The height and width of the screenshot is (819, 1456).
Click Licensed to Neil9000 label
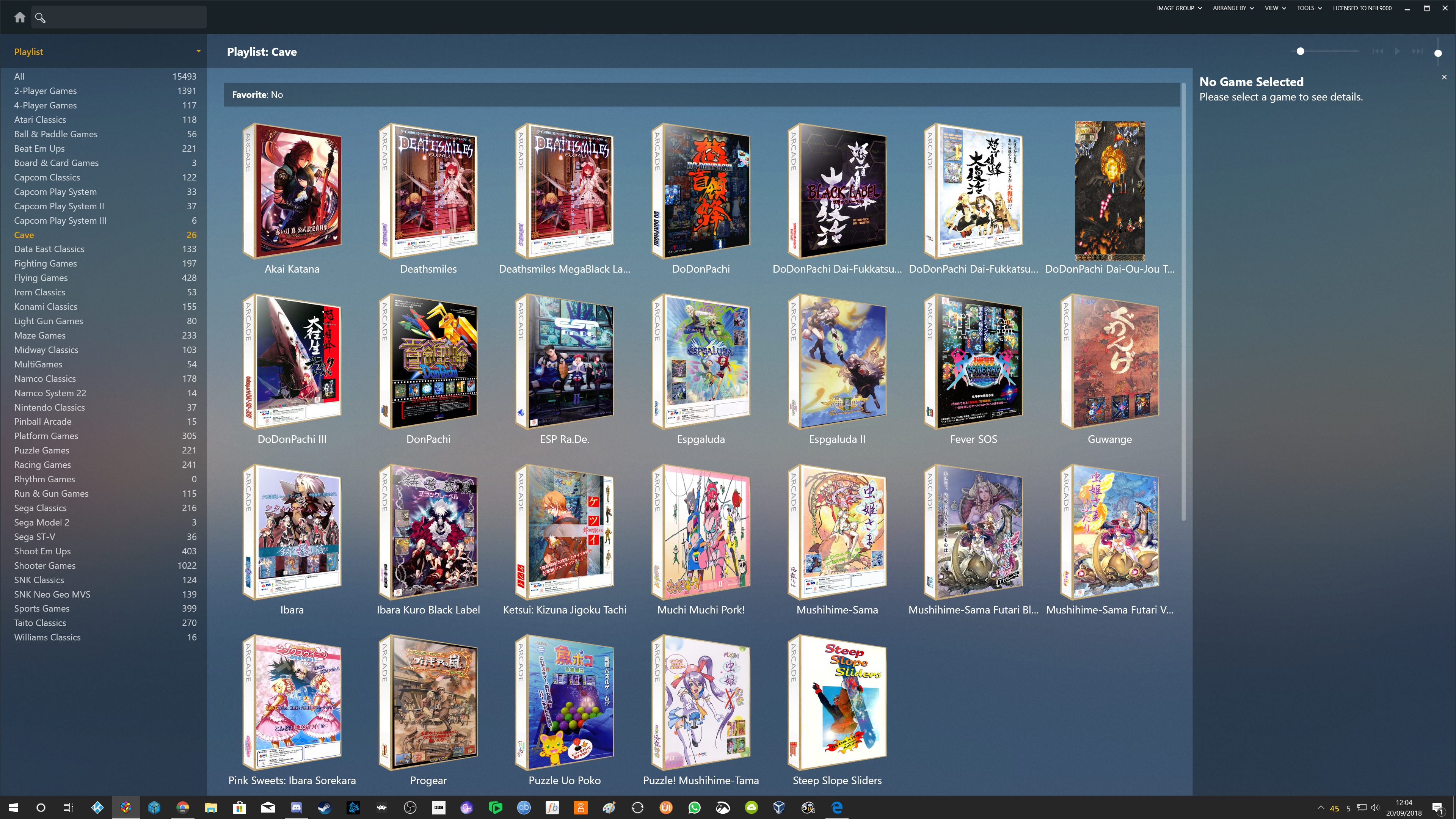[1362, 8]
